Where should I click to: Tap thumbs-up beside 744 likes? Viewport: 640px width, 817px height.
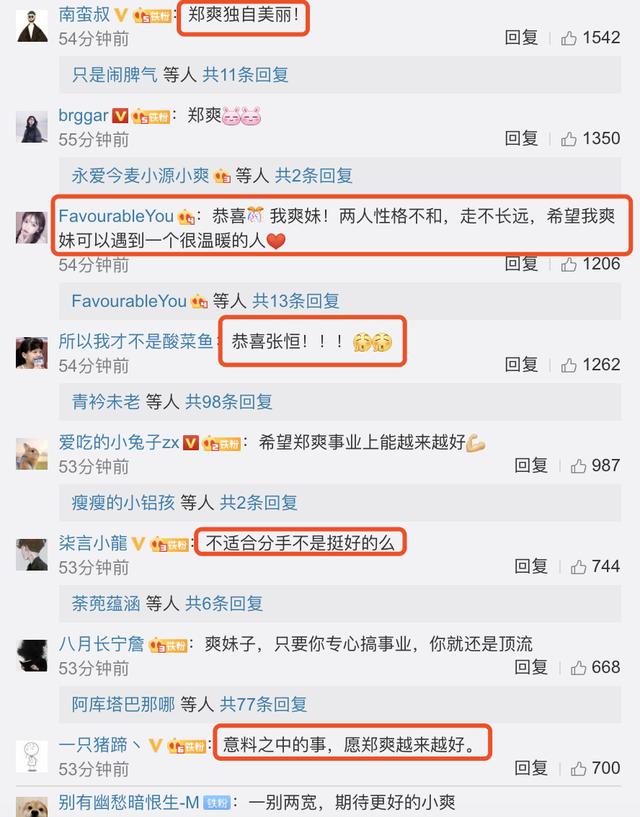[x=579, y=566]
